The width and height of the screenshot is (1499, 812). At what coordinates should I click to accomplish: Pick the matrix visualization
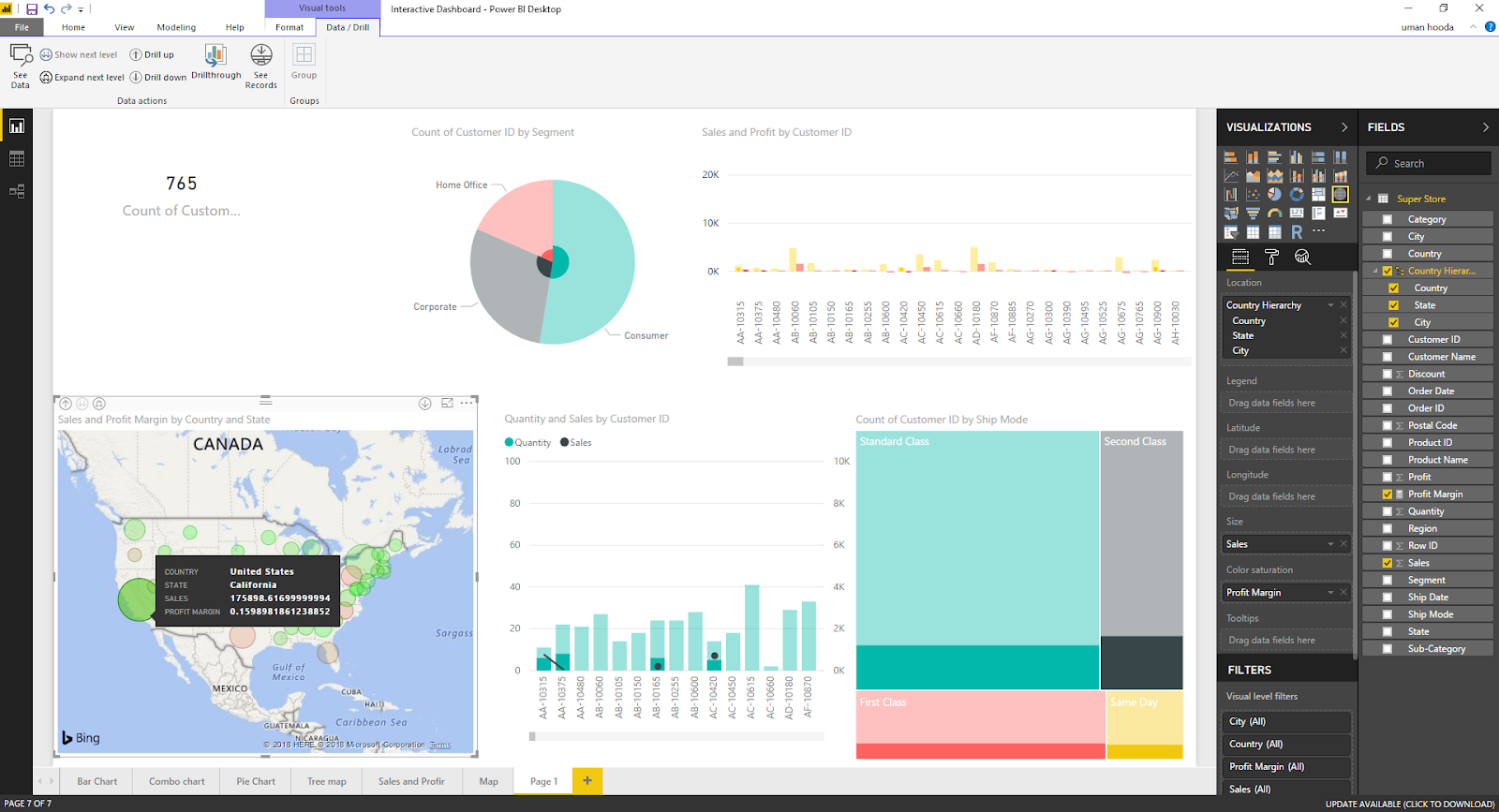(x=1275, y=232)
